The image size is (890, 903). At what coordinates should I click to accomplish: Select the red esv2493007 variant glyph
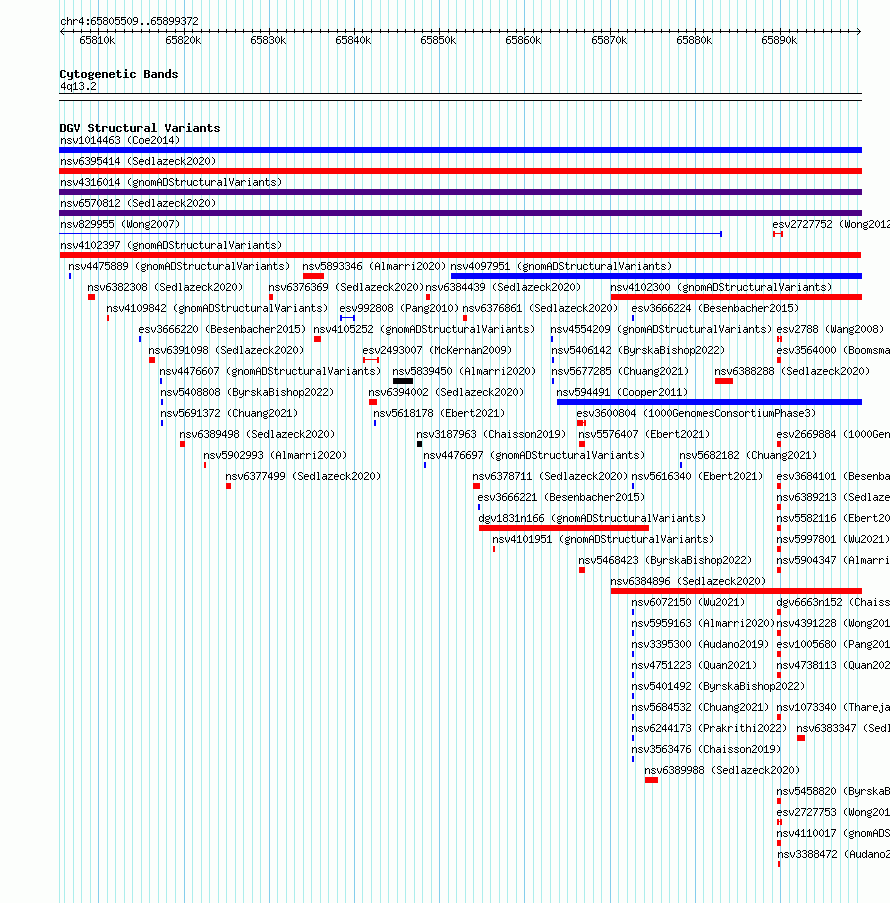[371, 360]
